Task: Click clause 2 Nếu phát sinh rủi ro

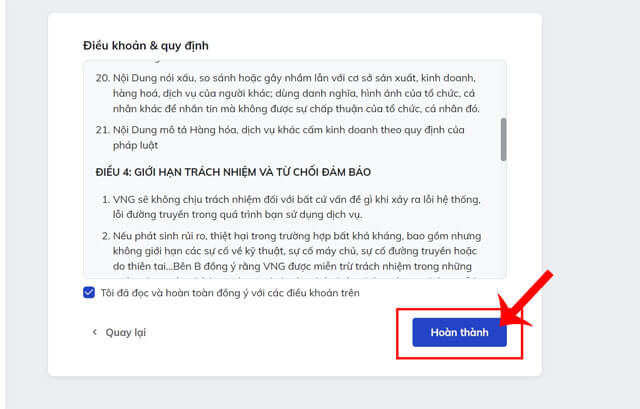Action: (x=291, y=252)
